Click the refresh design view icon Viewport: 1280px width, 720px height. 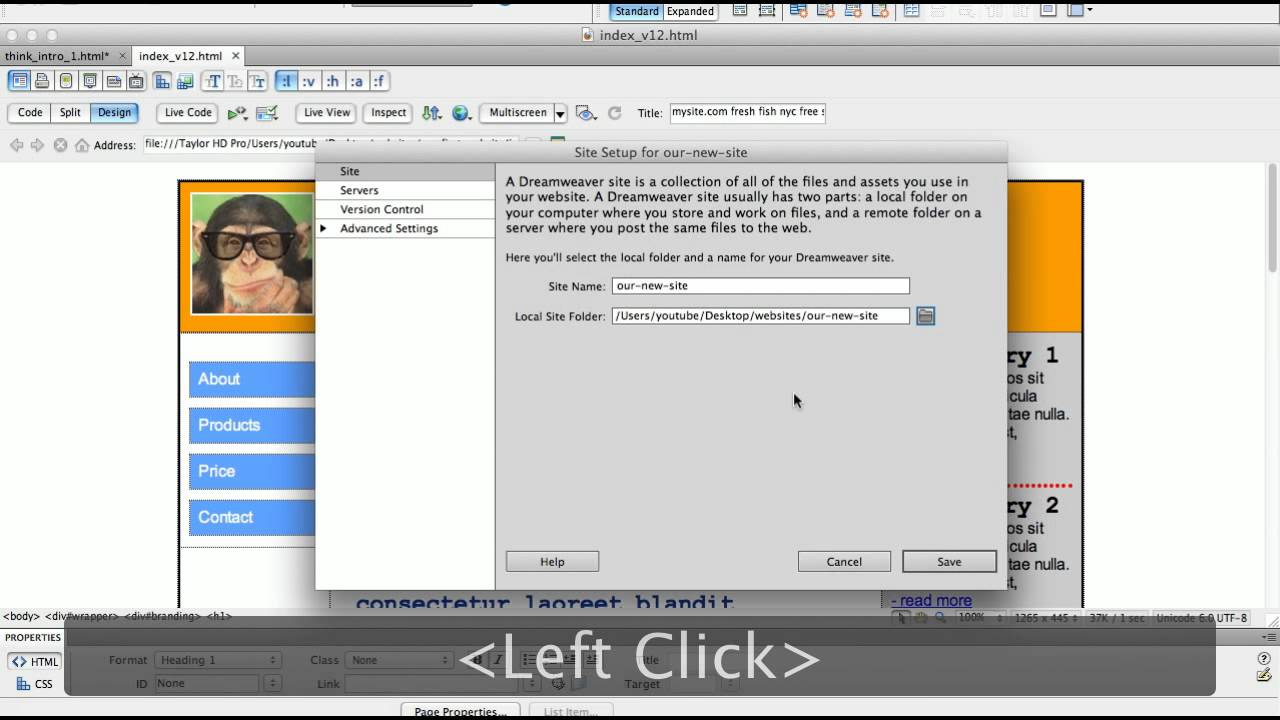(615, 113)
